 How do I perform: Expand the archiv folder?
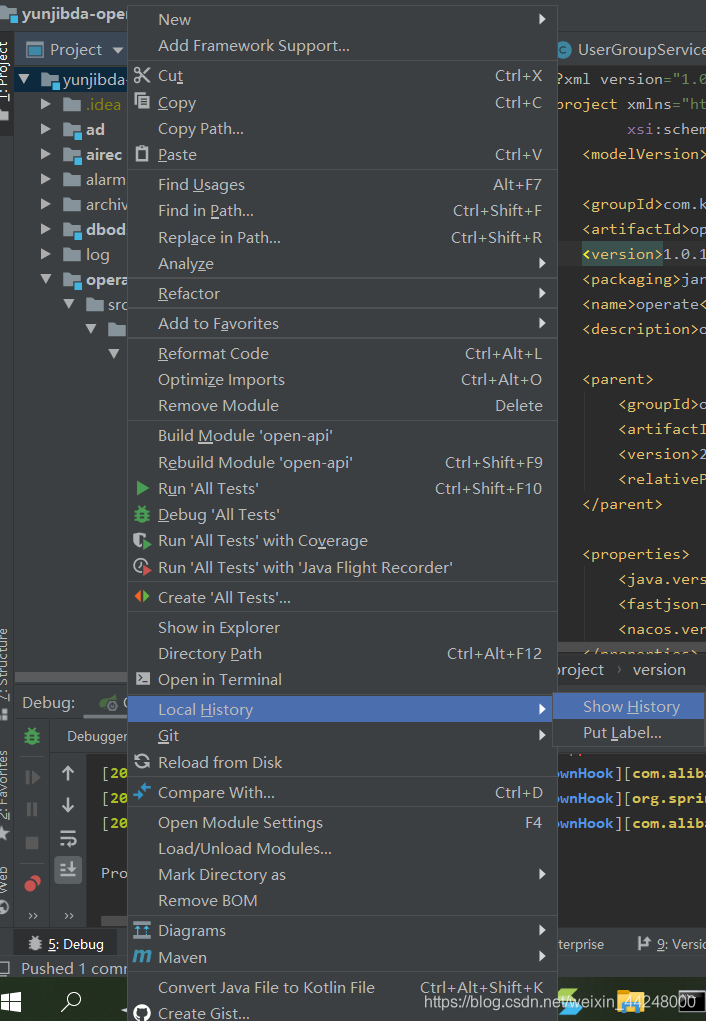pyautogui.click(x=46, y=204)
